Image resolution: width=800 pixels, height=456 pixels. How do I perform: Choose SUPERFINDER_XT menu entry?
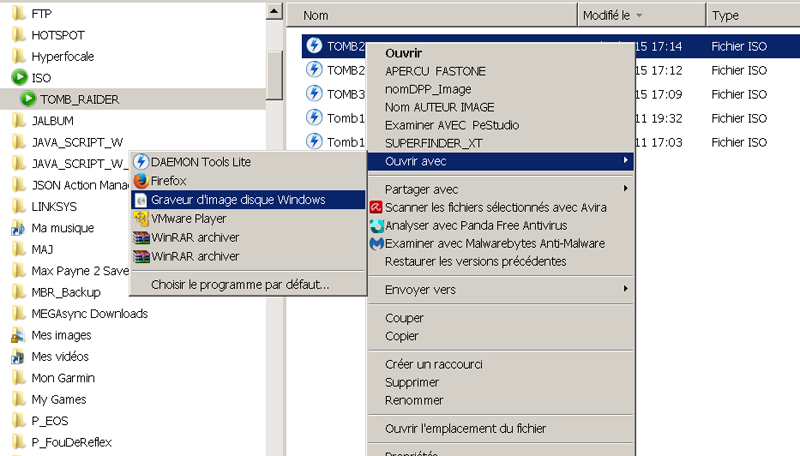[501, 143]
